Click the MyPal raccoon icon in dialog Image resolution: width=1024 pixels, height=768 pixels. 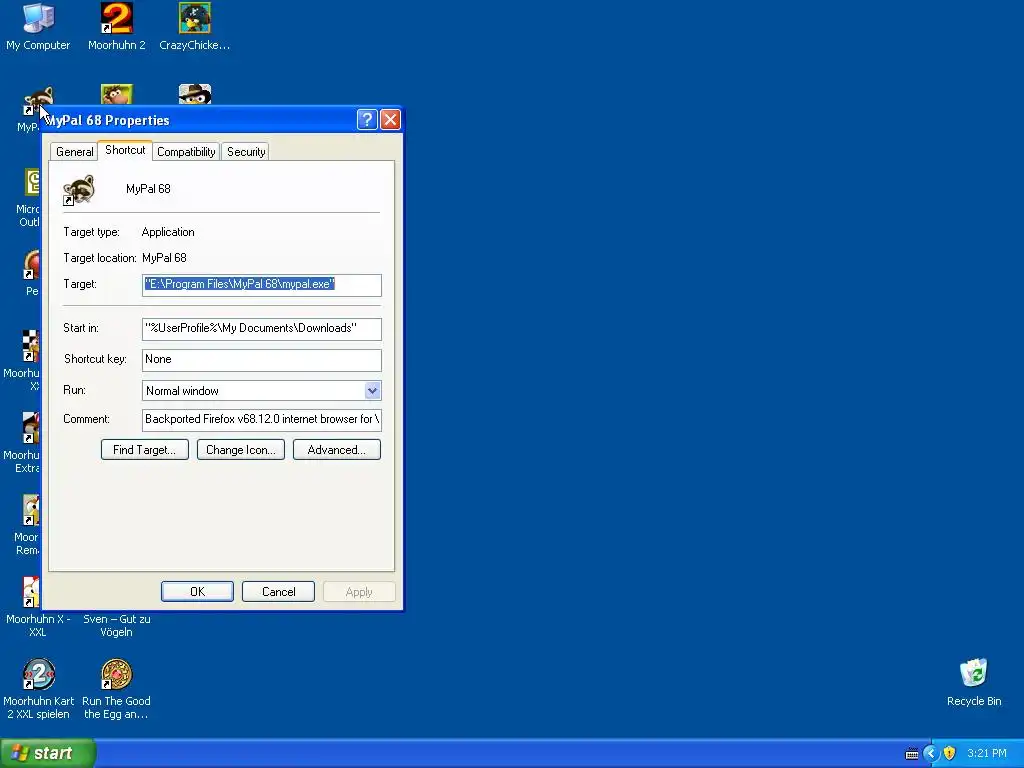[79, 190]
